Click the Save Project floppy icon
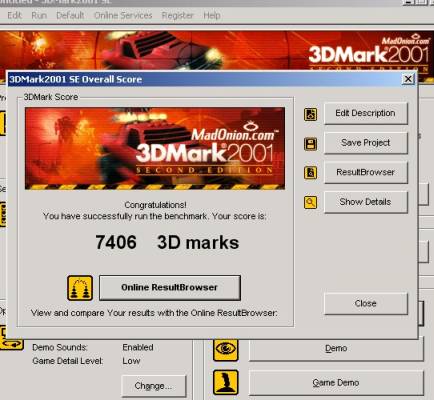The height and width of the screenshot is (400, 434). point(310,144)
